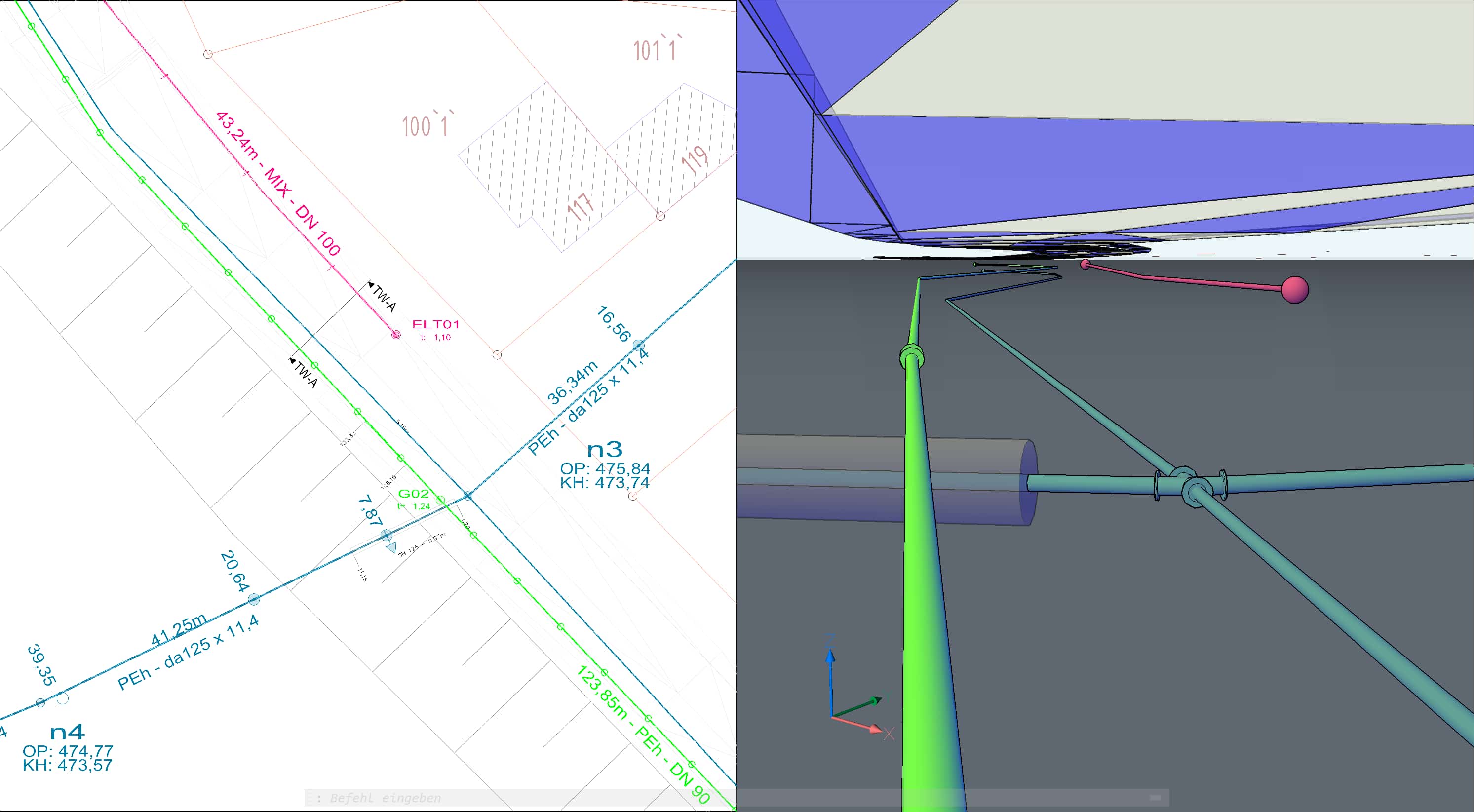This screenshot has width=1474, height=812.
Task: Select the green '123,85m - PEh - DN 90' label
Action: pos(644,735)
